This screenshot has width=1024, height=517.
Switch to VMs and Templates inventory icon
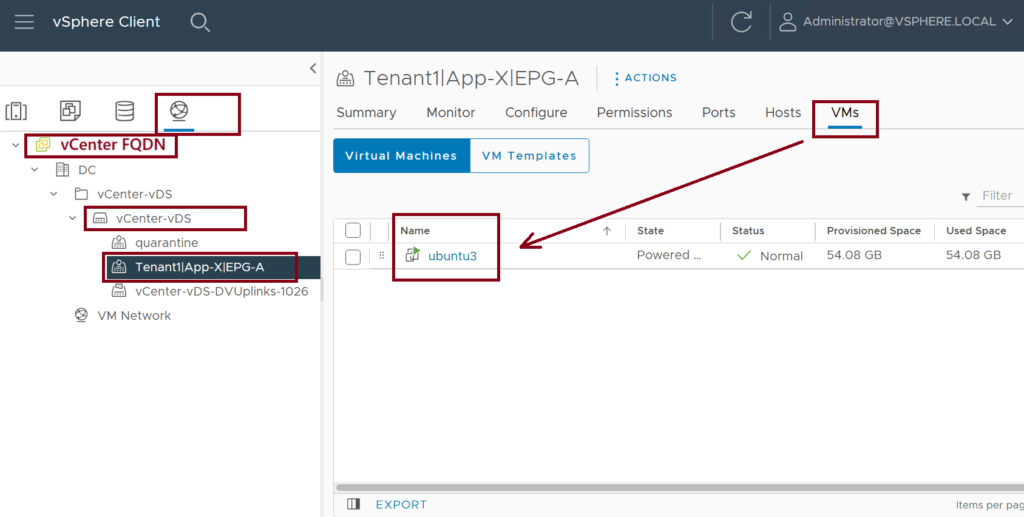(x=70, y=111)
